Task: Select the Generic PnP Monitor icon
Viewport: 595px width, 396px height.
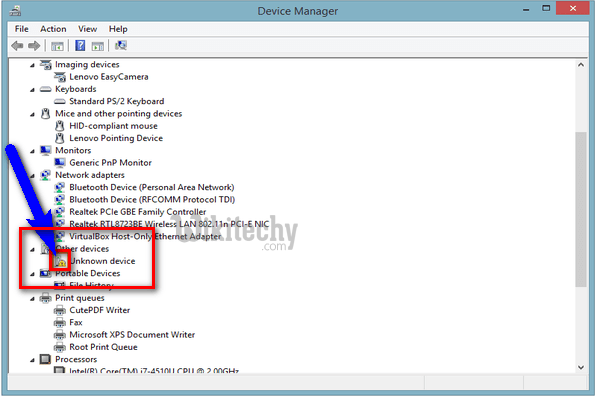Action: pyautogui.click(x=60, y=163)
